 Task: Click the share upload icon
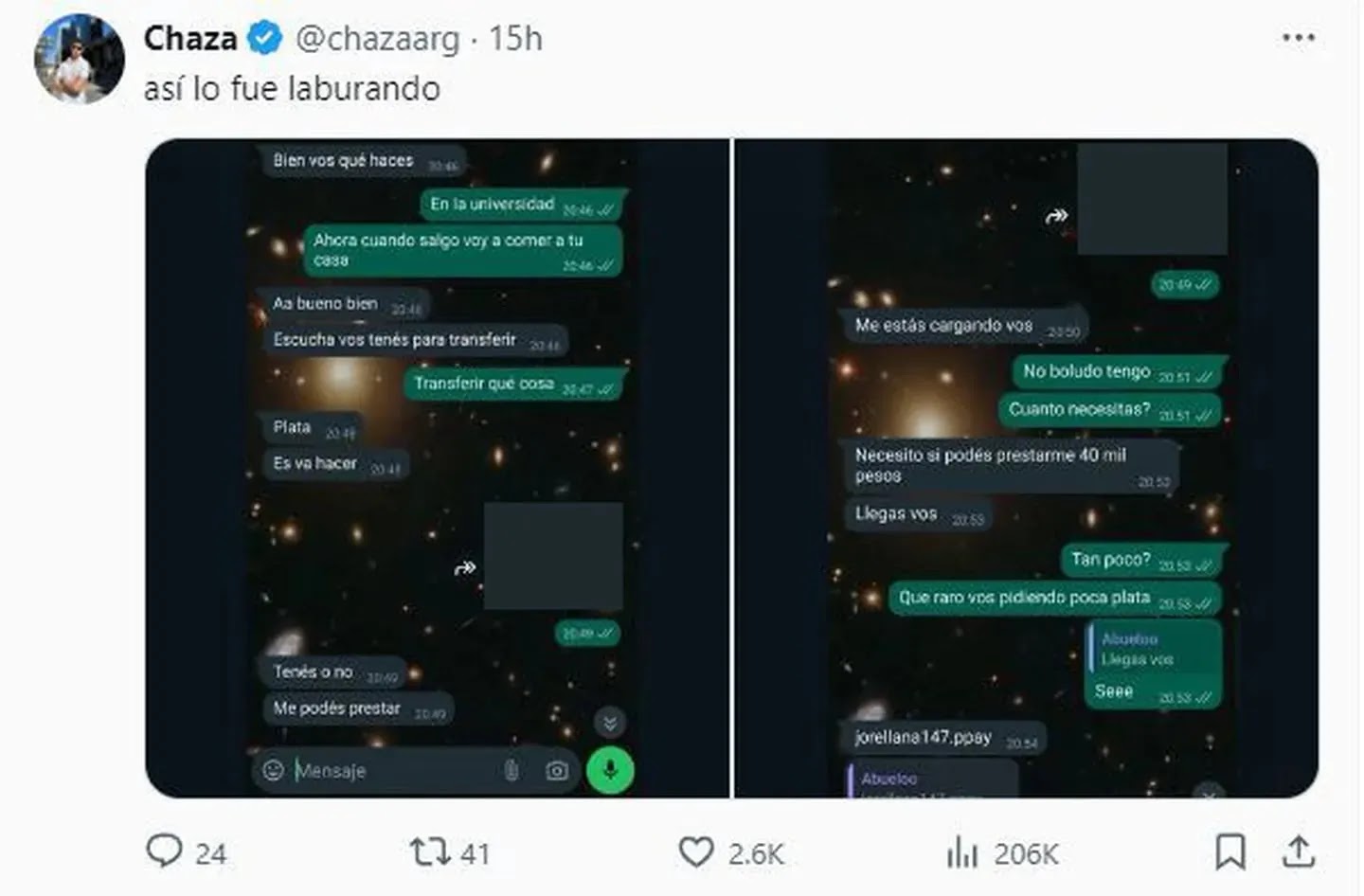(x=1299, y=851)
